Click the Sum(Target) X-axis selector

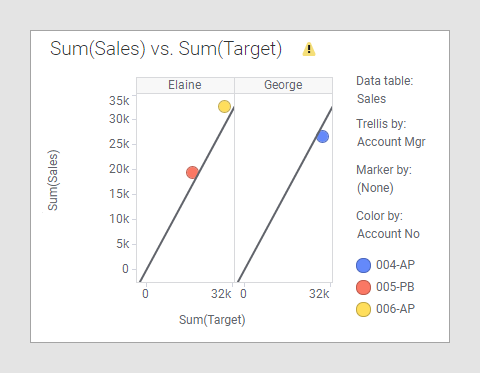click(x=212, y=320)
